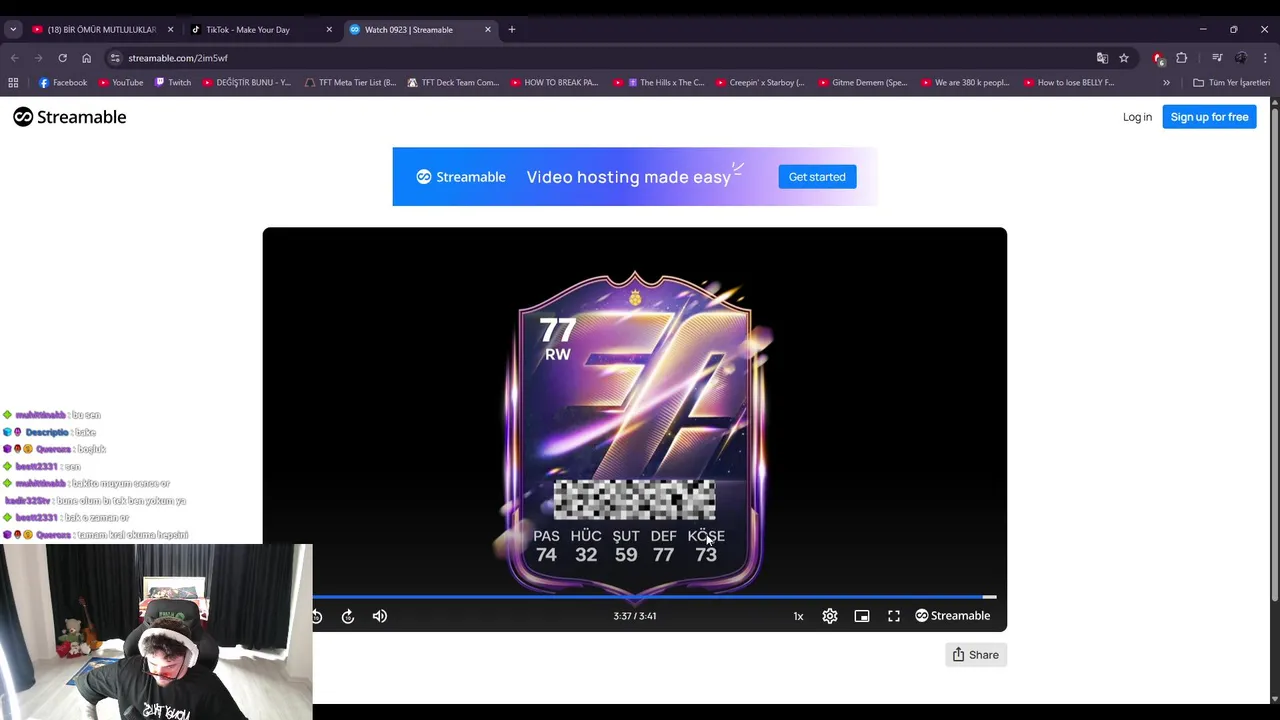Open the TFT Deck Team Comp bookmark

point(453,83)
